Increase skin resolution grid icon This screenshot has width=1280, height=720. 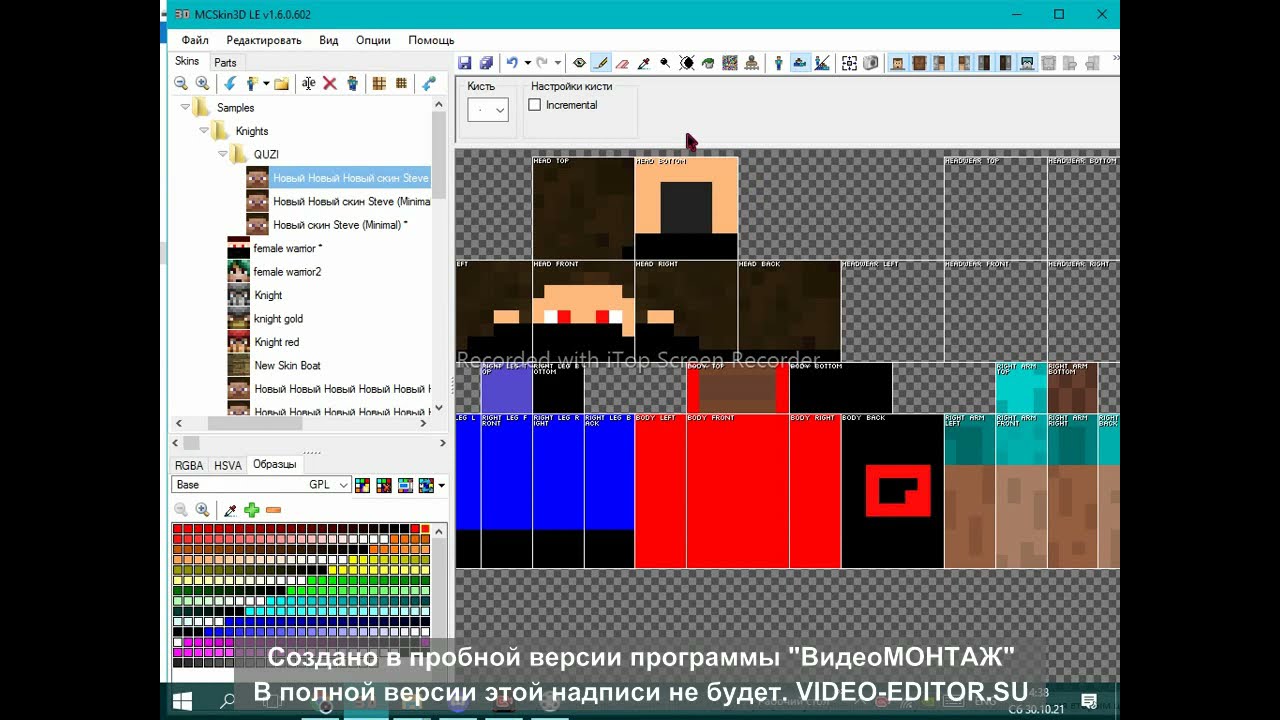tap(401, 84)
